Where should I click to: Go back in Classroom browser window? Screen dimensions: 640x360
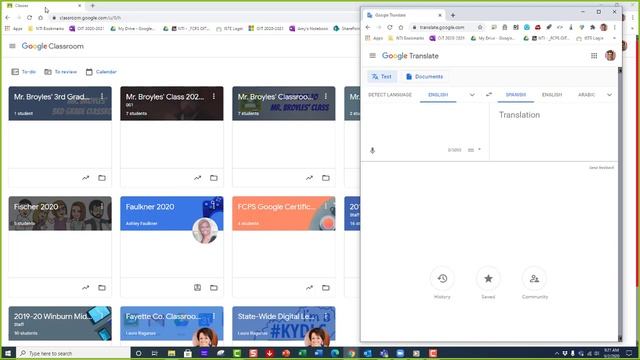[x=8, y=18]
